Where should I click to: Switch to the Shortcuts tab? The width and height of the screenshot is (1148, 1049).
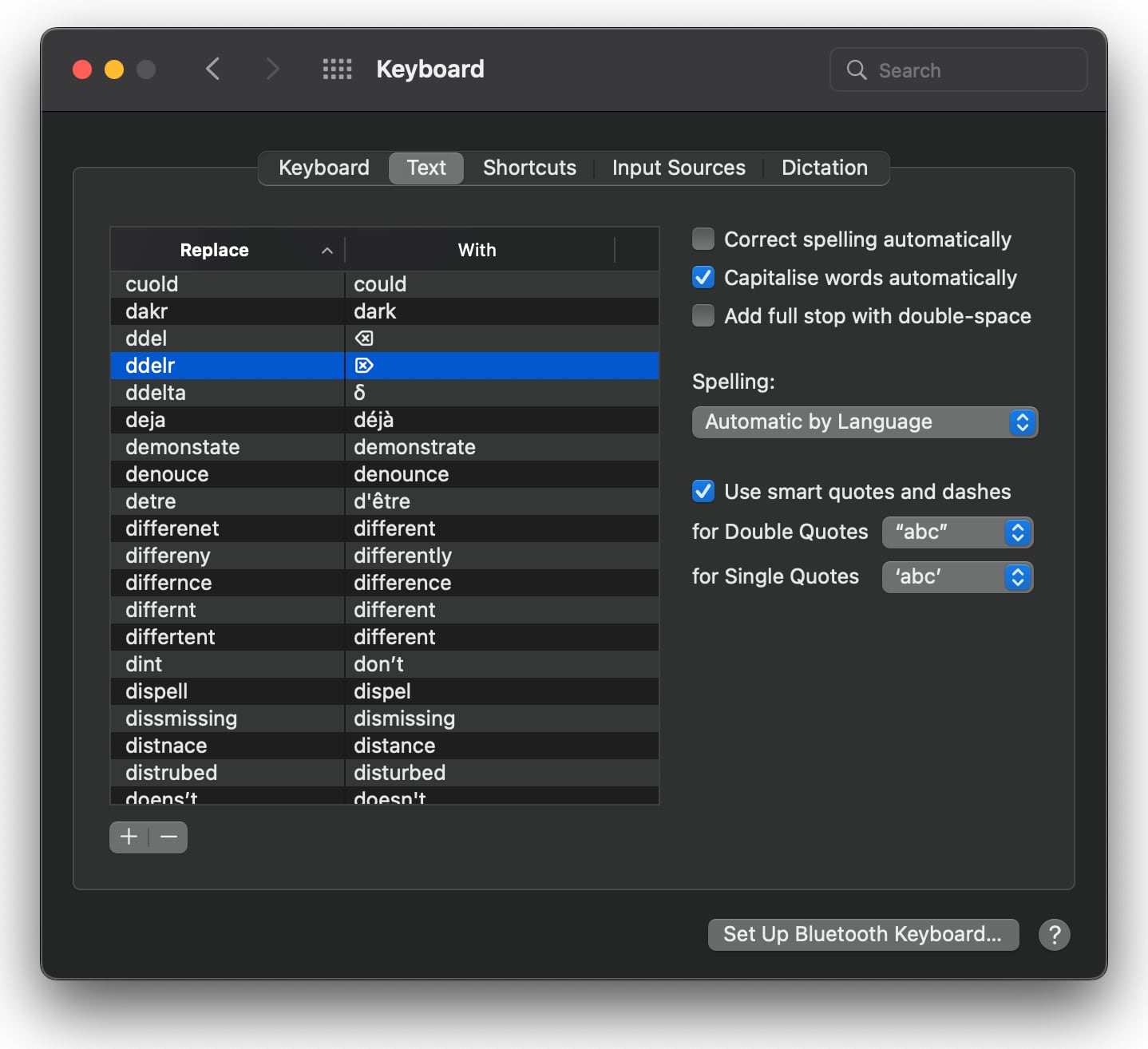pos(529,168)
